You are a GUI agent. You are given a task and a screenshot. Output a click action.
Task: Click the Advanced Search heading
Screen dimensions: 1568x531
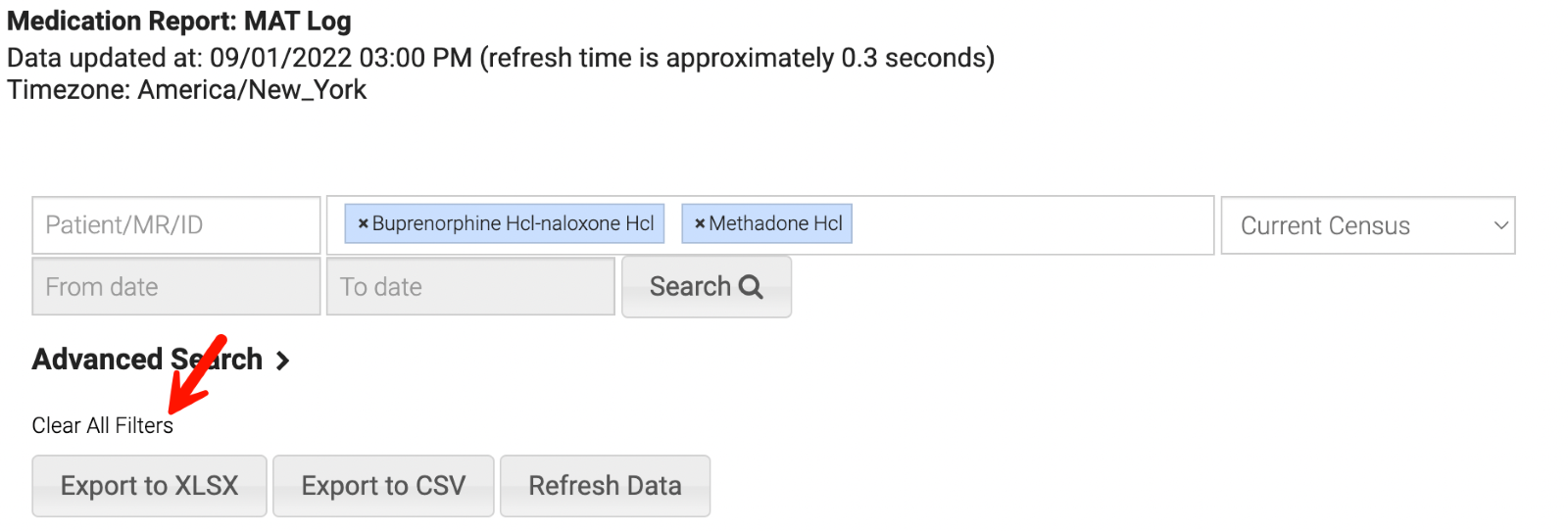point(147,360)
